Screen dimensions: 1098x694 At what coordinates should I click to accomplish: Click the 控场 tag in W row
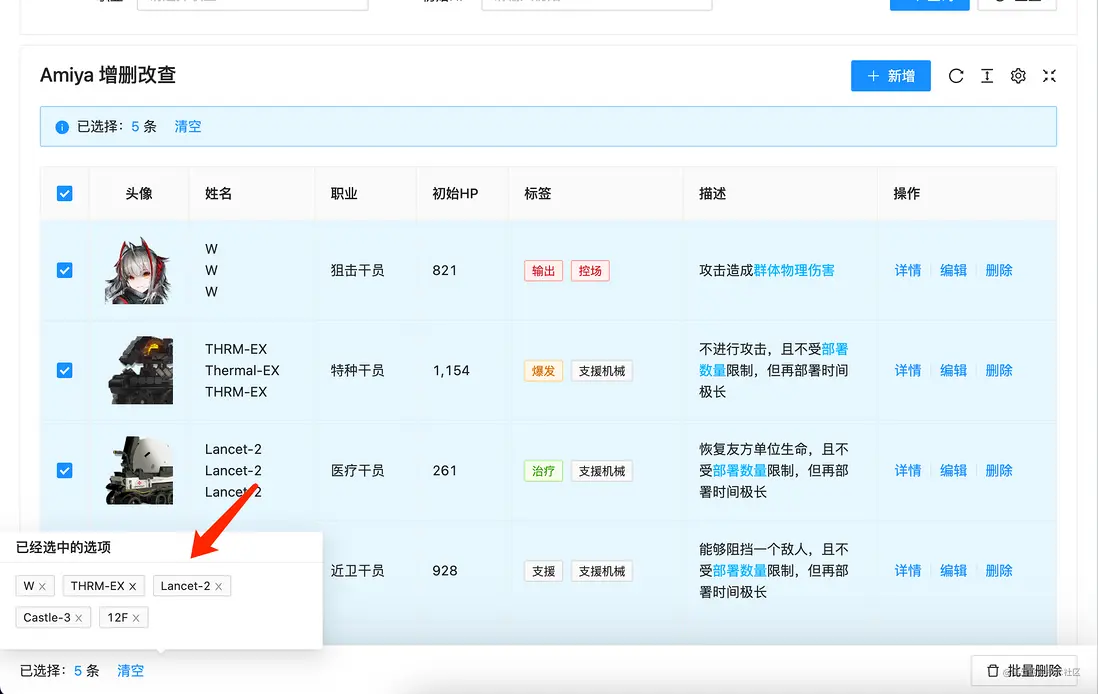click(x=590, y=271)
